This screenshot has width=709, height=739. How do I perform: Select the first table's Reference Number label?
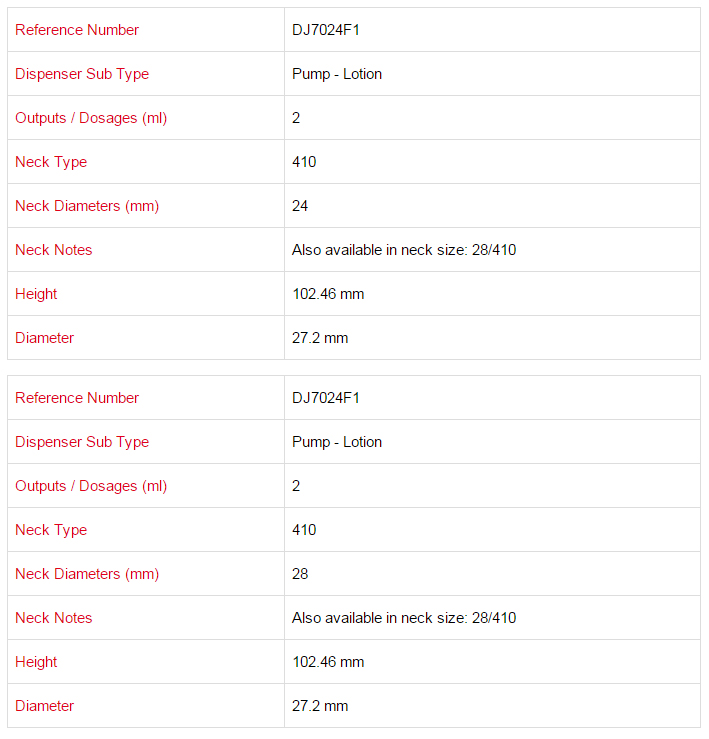tap(77, 30)
